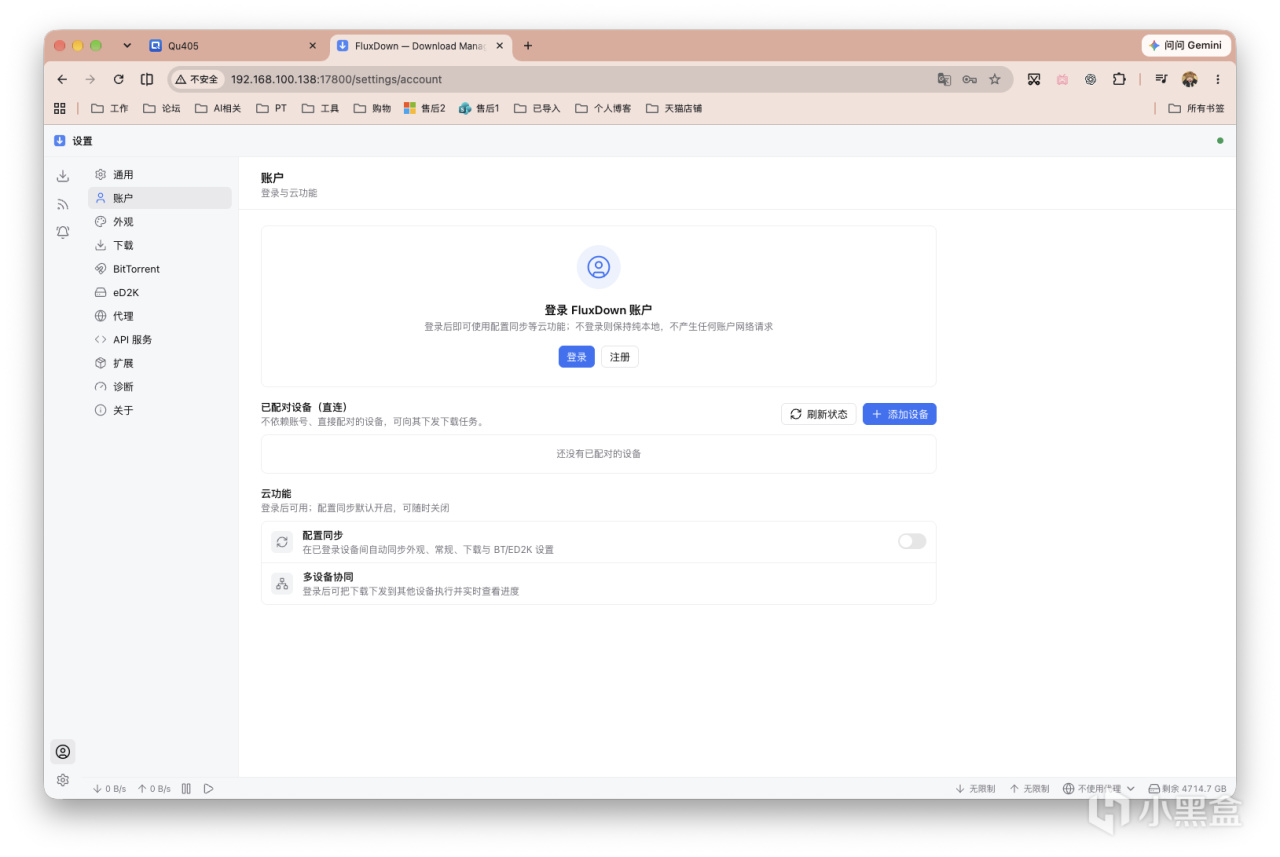This screenshot has width=1280, height=857.
Task: Click the settings gear at rail bottom
Action: pyautogui.click(x=63, y=780)
